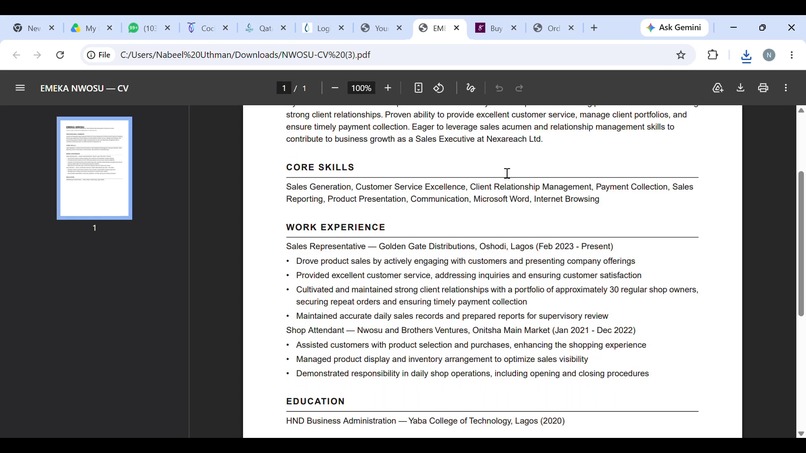The width and height of the screenshot is (806, 453).
Task: Open PDF viewer more actions menu
Action: point(785,88)
